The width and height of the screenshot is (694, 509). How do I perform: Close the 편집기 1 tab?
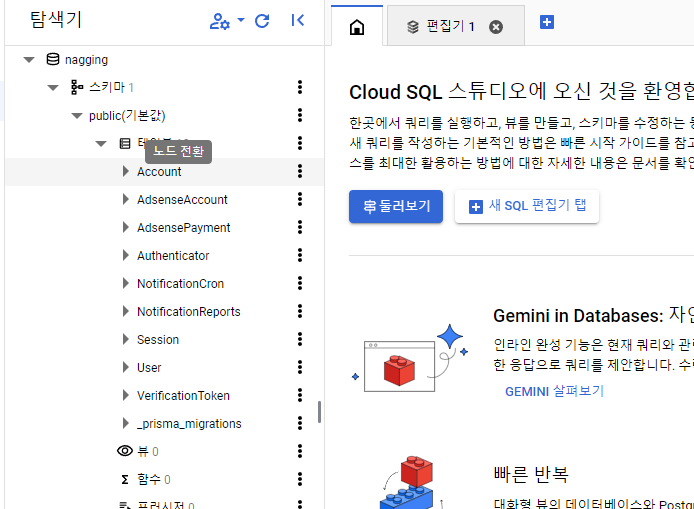pyautogui.click(x=496, y=27)
